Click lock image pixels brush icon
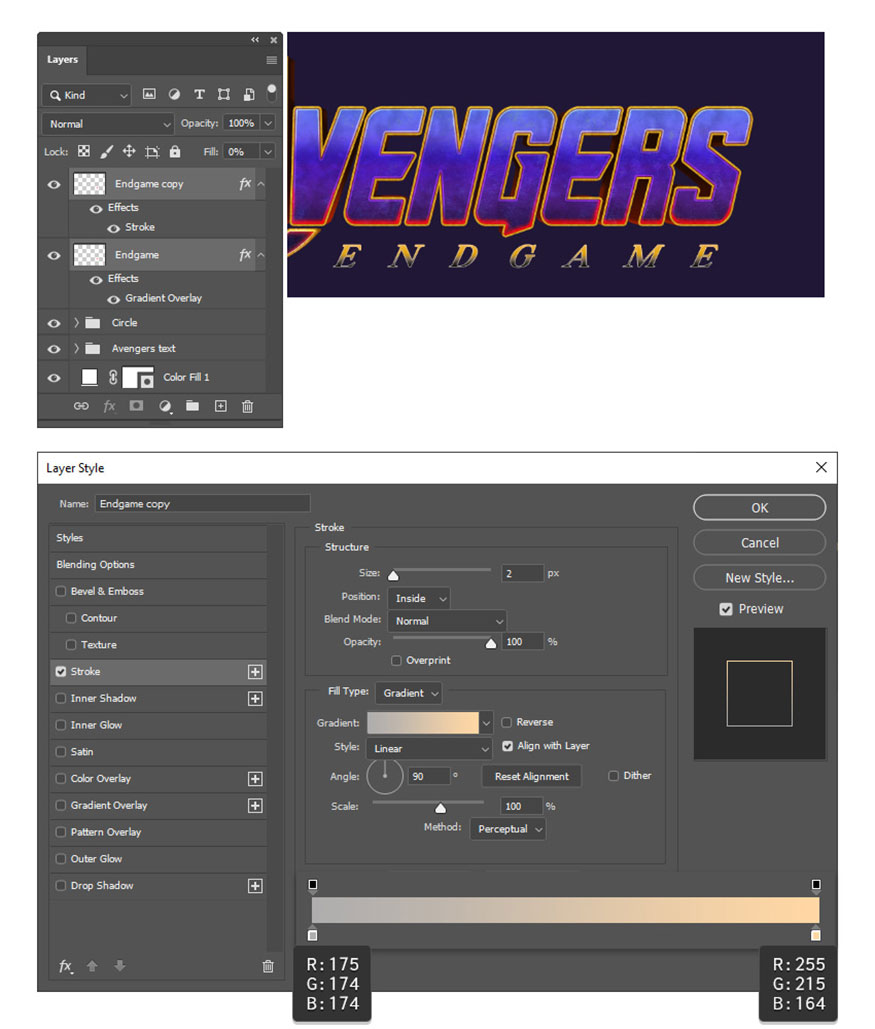875x1029 pixels. (x=106, y=152)
